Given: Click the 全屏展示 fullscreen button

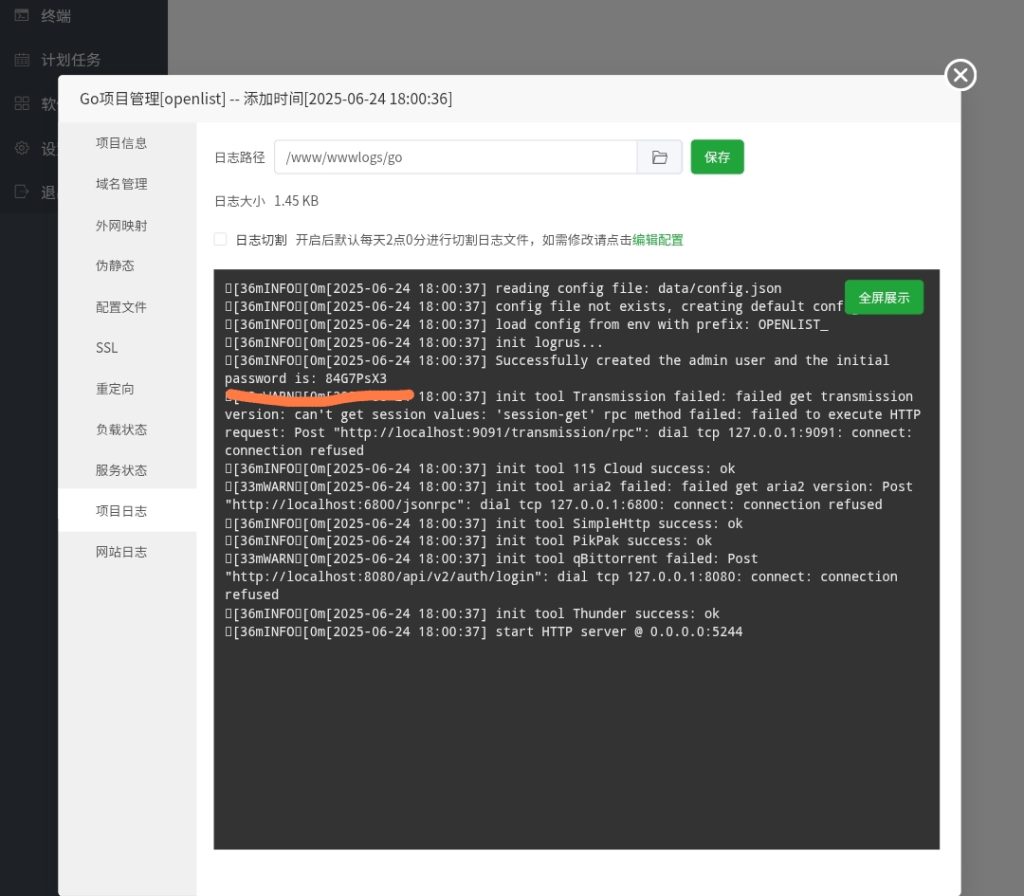Looking at the screenshot, I should point(883,297).
